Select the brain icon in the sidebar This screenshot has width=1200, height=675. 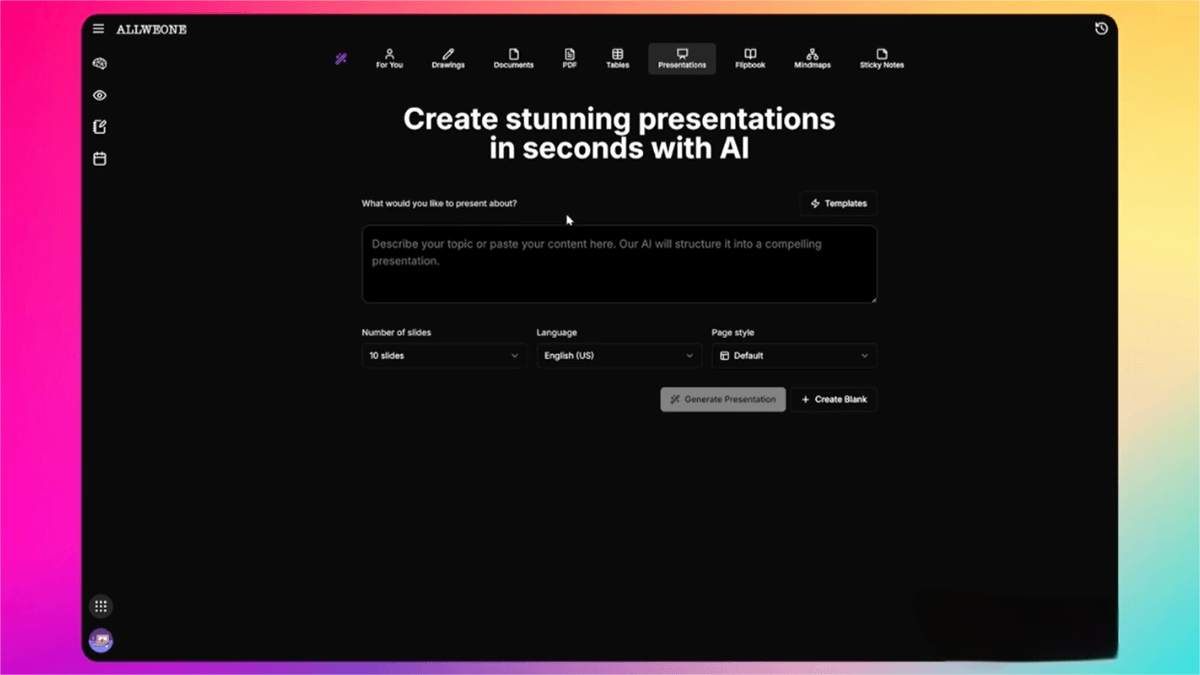pos(99,63)
